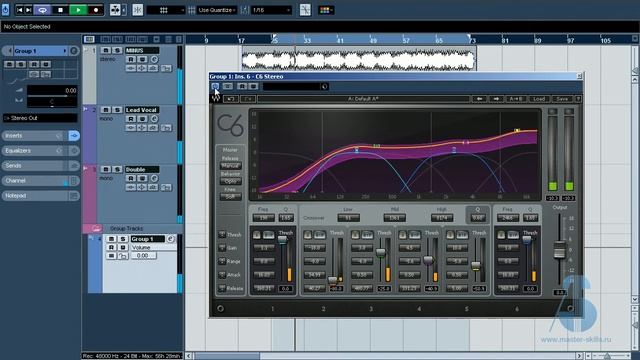Click band 4 Thresh fader handle
The width and height of the screenshot is (640, 360).
tap(428, 260)
